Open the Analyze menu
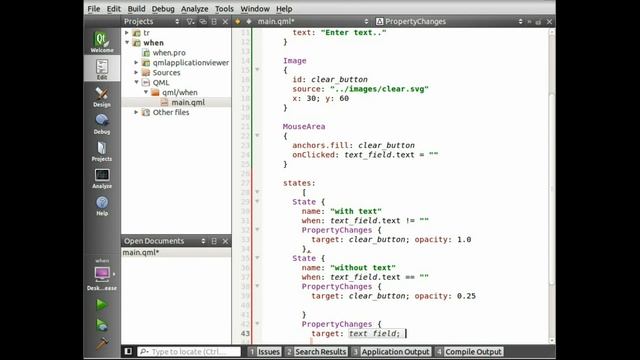Screen dimensions: 640x360 point(195,9)
